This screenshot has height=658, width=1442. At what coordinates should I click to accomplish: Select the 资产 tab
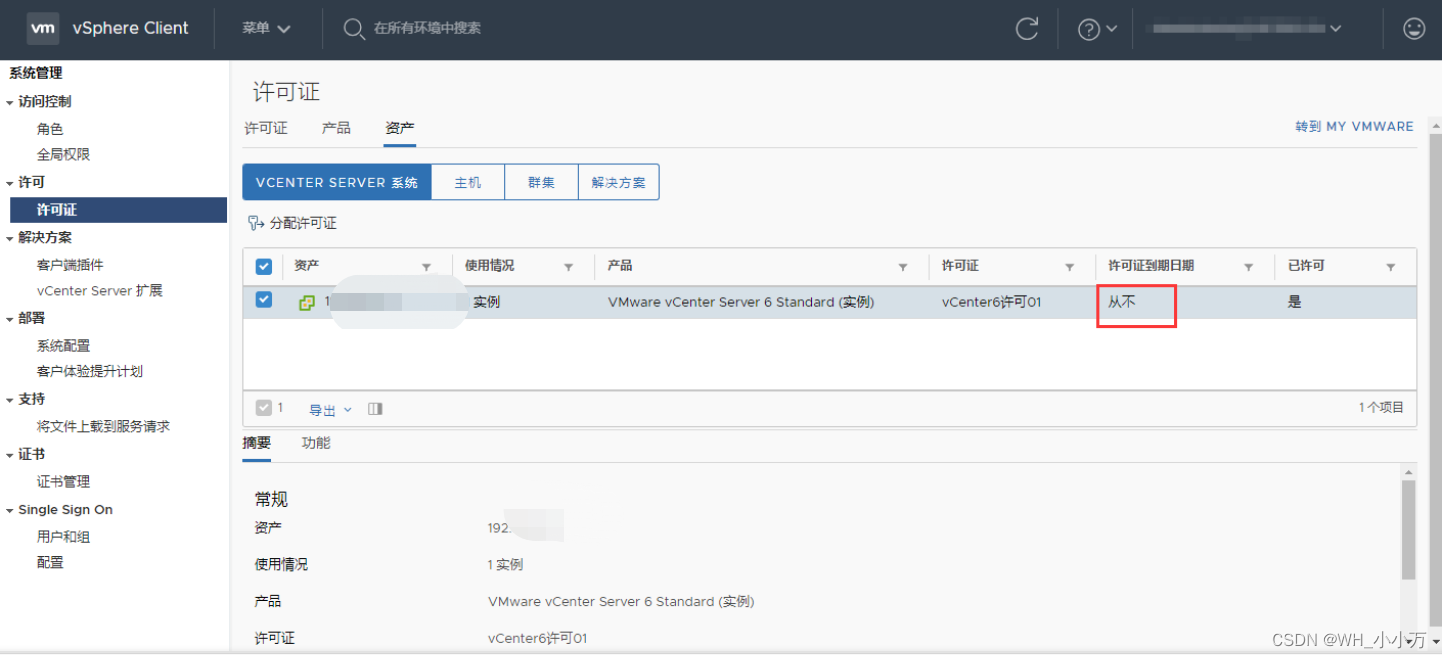(x=400, y=128)
